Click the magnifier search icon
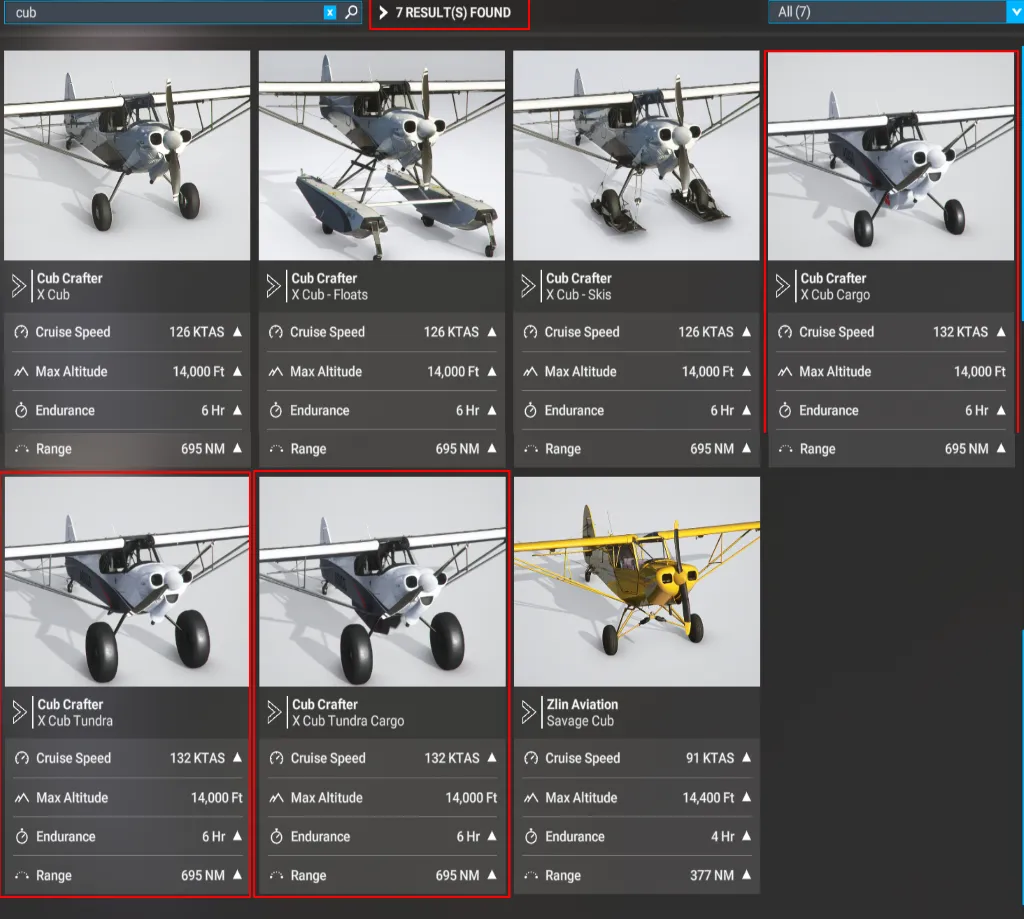 pos(350,14)
